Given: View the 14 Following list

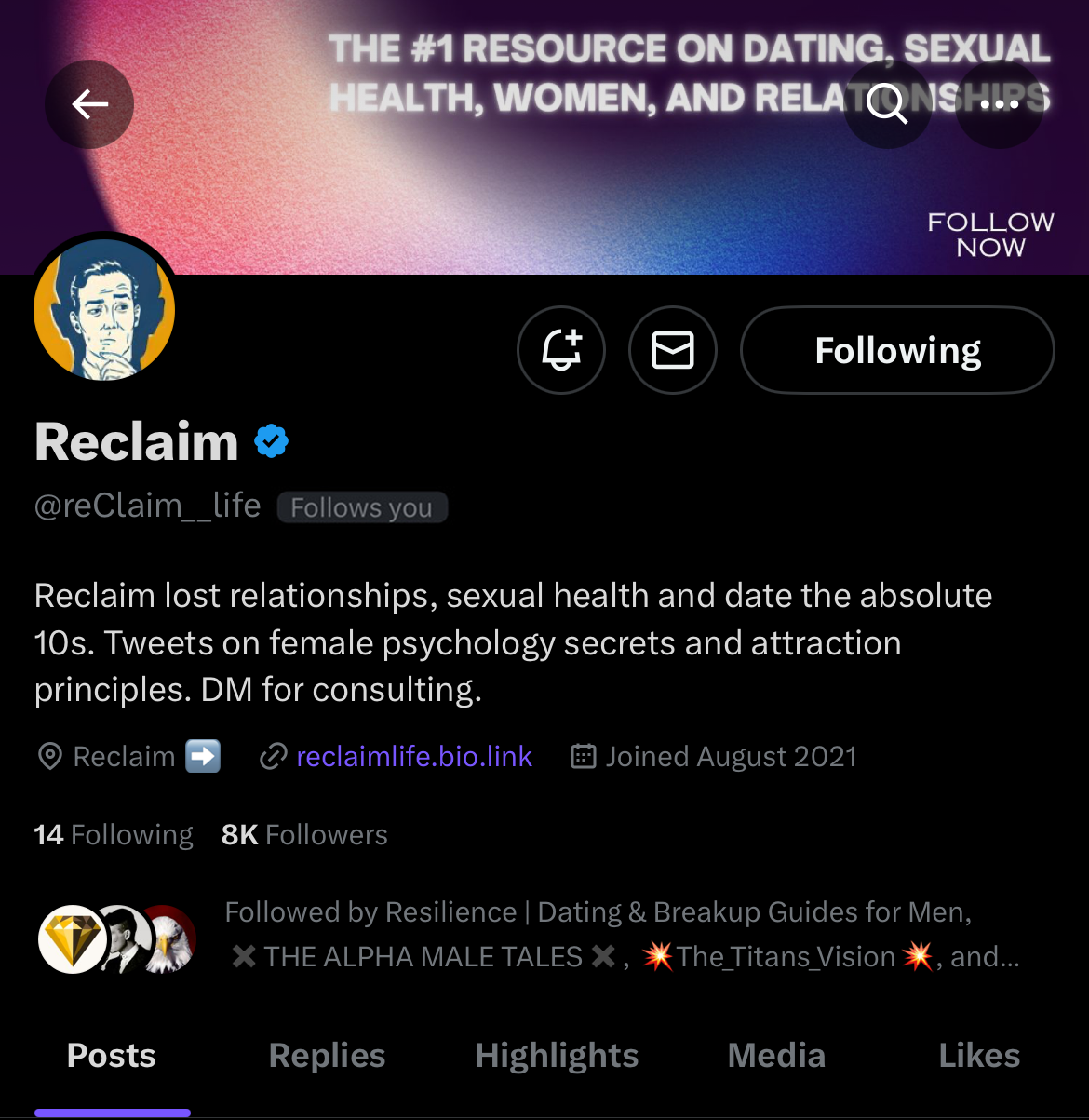Looking at the screenshot, I should [x=114, y=834].
